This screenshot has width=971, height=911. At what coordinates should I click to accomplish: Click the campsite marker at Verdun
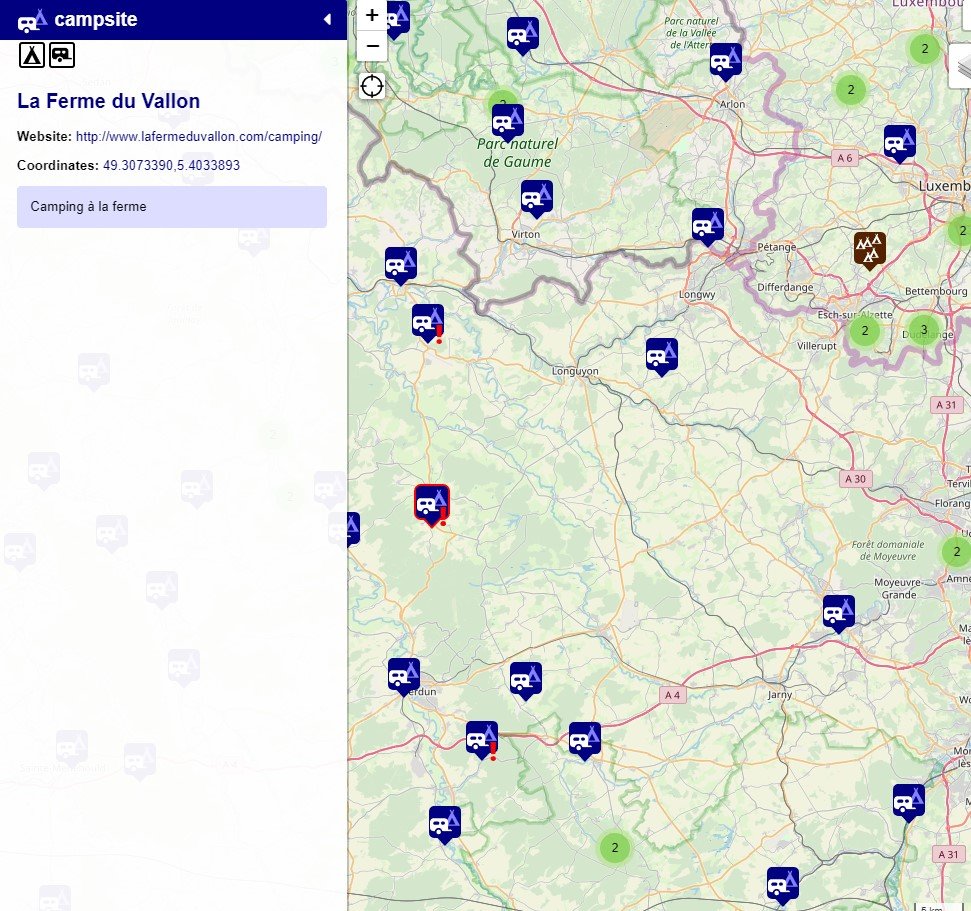point(404,675)
